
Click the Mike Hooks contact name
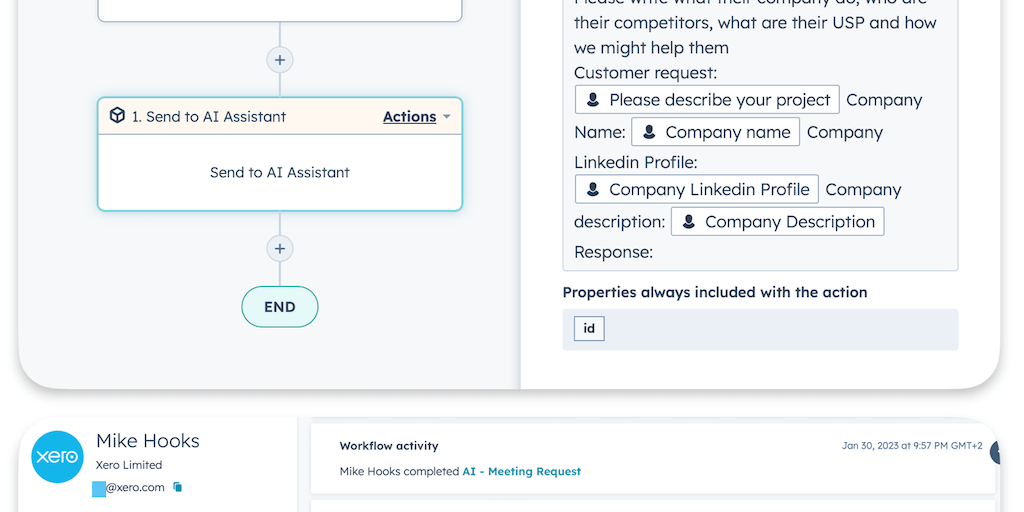[x=148, y=441]
